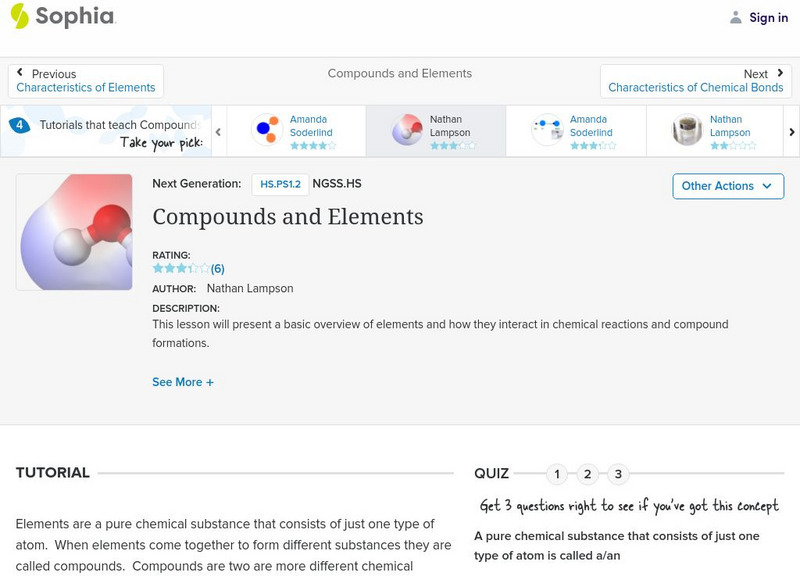
Task: Click the star rating under RATING
Action: [180, 269]
